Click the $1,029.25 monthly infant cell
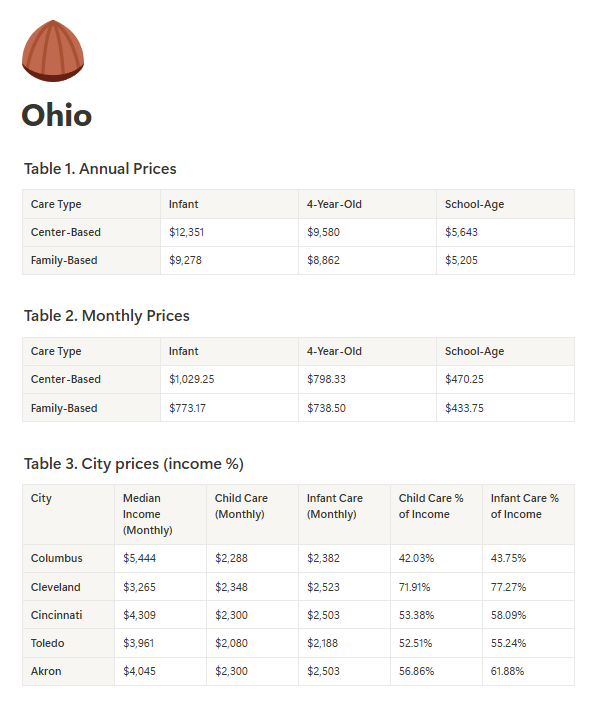 click(229, 379)
